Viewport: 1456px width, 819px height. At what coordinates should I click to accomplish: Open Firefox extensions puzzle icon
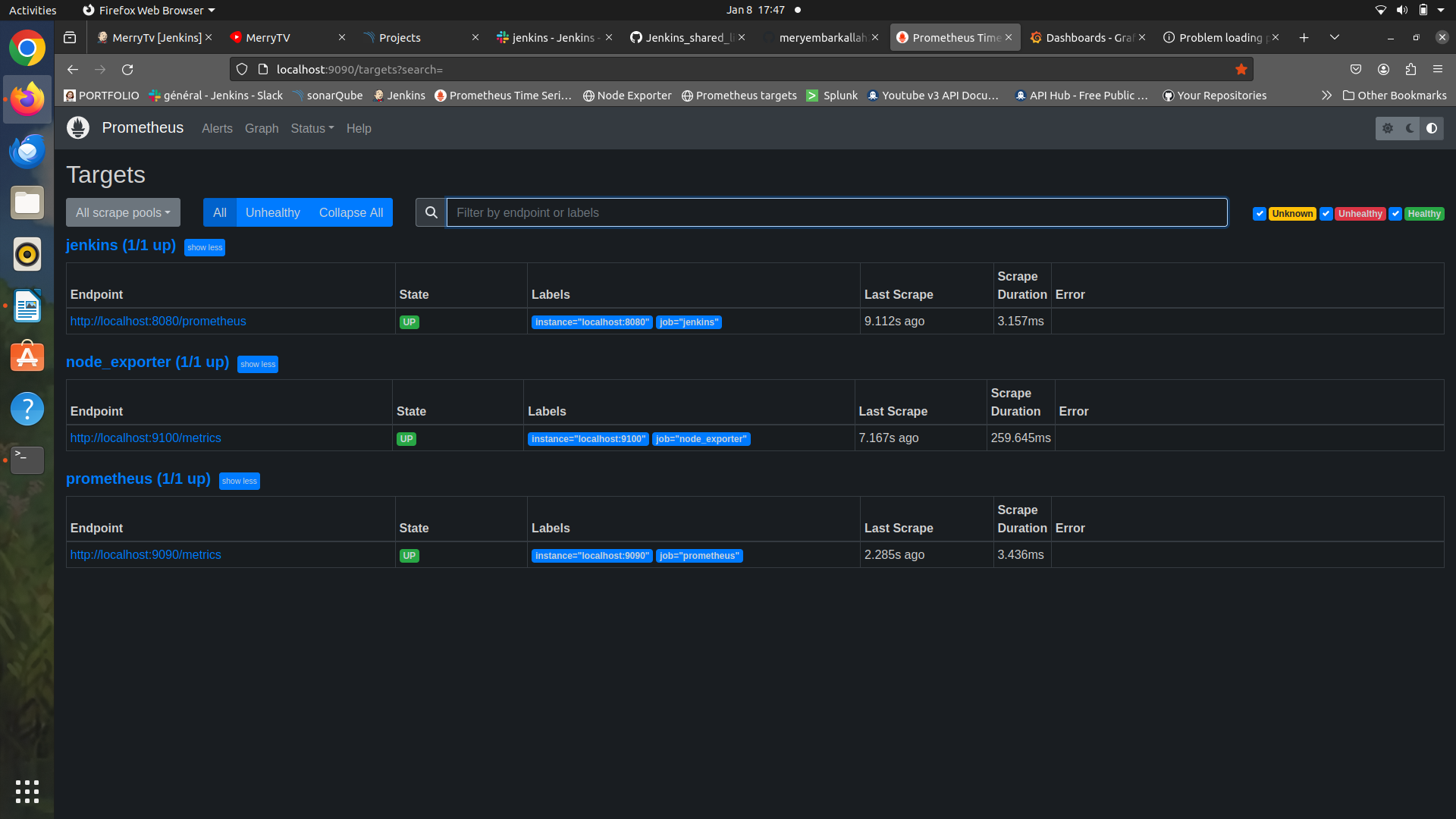click(x=1410, y=69)
